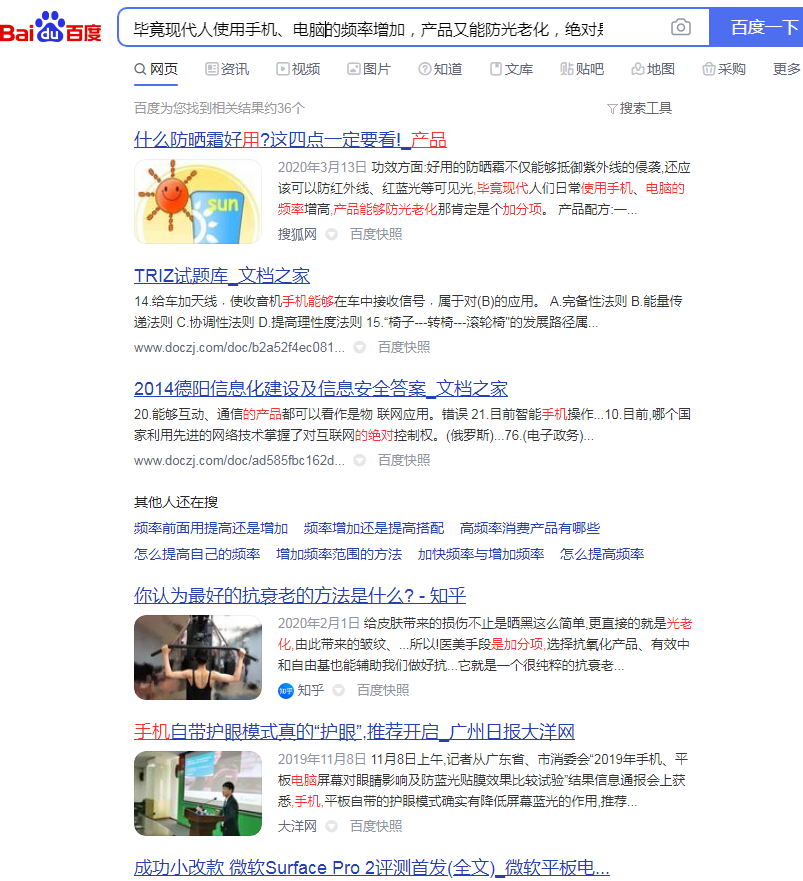Open the gym workout thumbnail image
The width and height of the screenshot is (803, 881).
198,657
